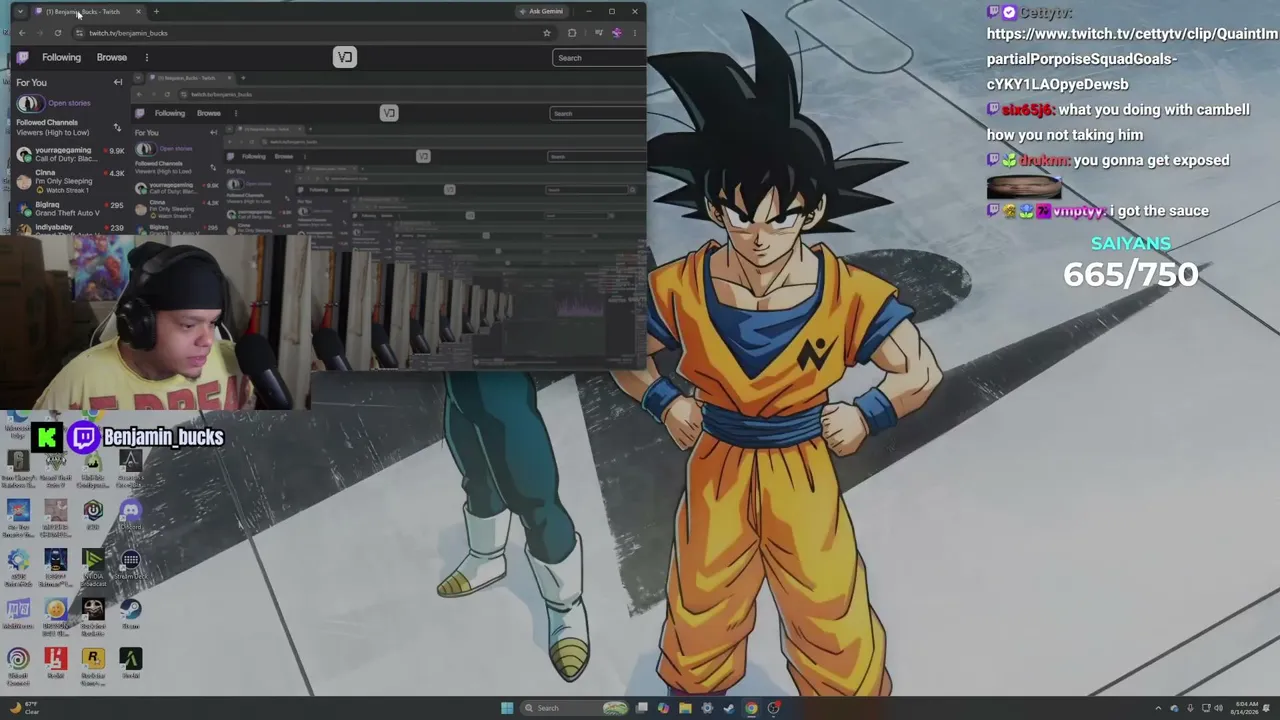The height and width of the screenshot is (720, 1280).
Task: Open Steam from the taskbar
Action: [729, 708]
